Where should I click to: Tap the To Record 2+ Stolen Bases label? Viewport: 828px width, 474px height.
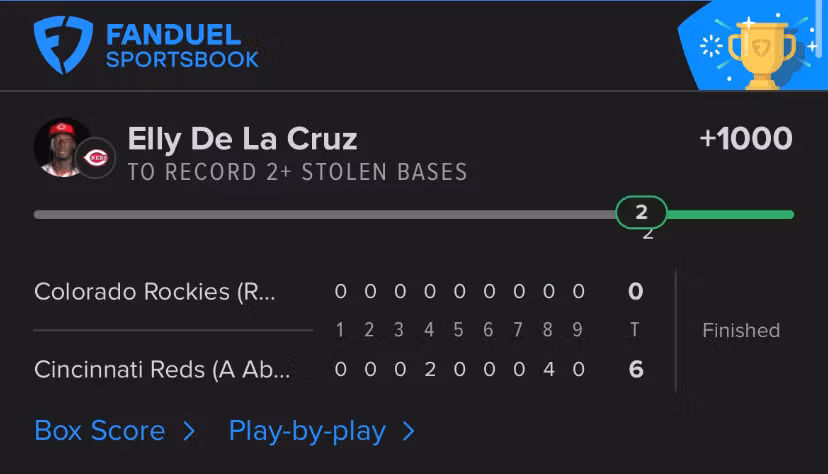pyautogui.click(x=297, y=172)
